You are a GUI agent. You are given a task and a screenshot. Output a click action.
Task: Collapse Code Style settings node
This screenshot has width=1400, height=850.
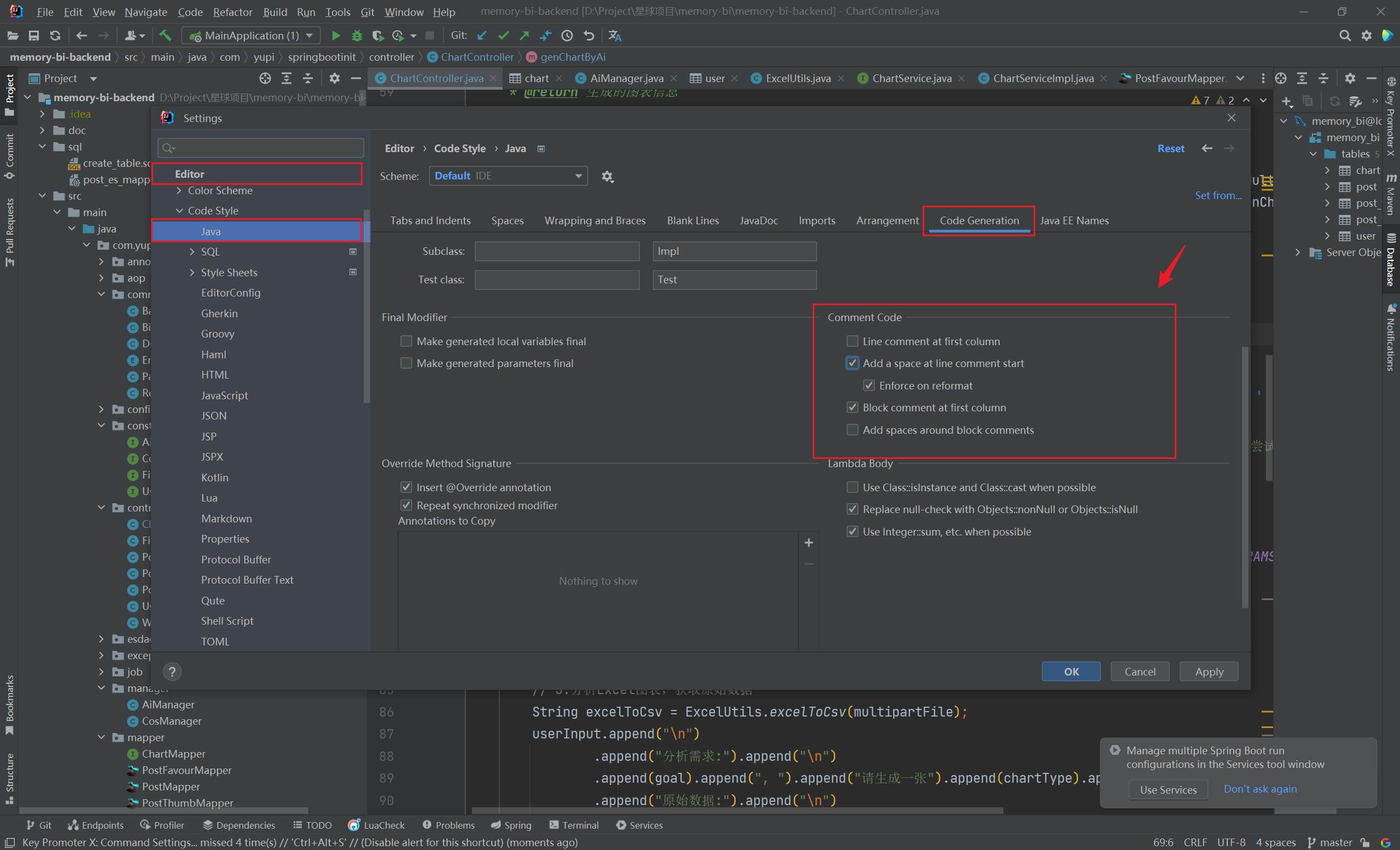[x=179, y=211]
